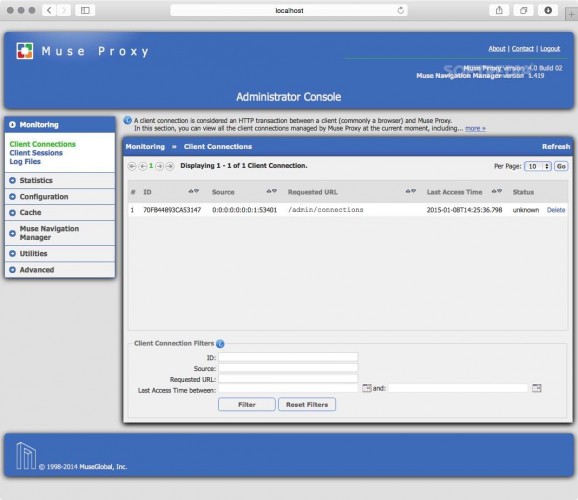Click the Last Access Time end field
The height and width of the screenshot is (500, 578).
click(x=458, y=388)
